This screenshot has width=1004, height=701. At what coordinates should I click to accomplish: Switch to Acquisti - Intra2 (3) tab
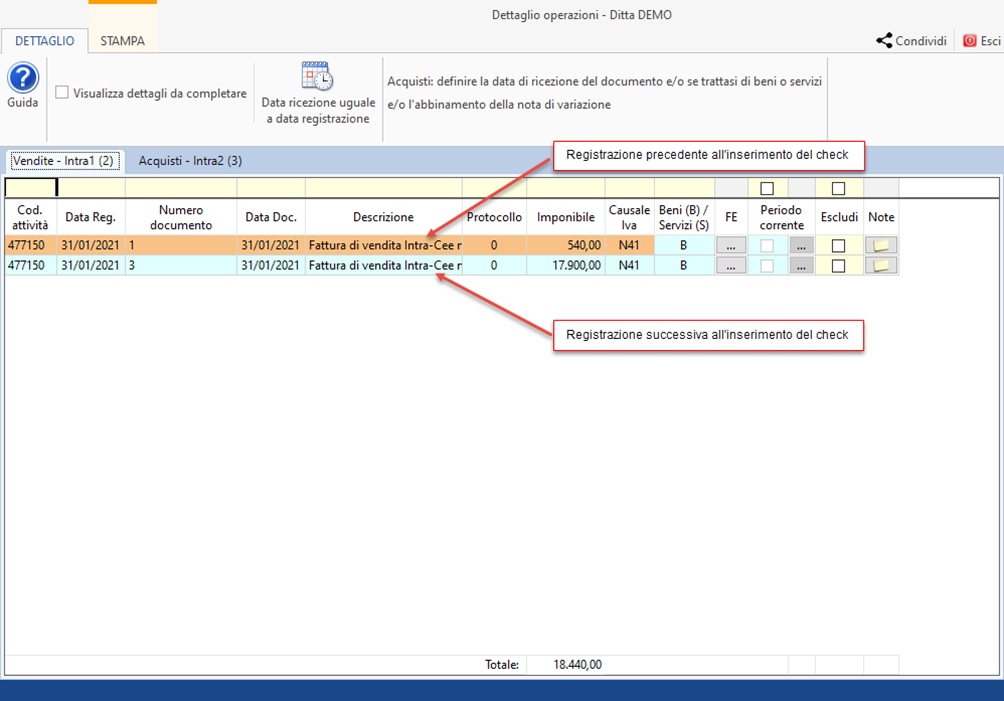[190, 160]
